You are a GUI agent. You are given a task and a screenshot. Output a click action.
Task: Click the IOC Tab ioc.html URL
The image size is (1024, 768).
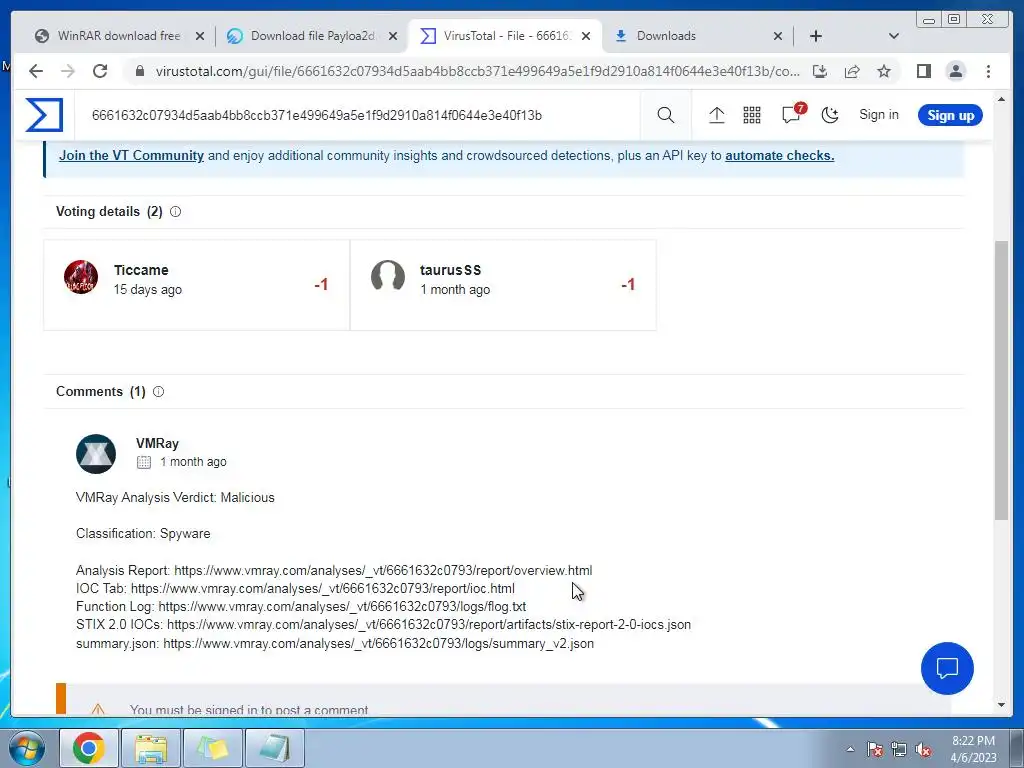[323, 588]
